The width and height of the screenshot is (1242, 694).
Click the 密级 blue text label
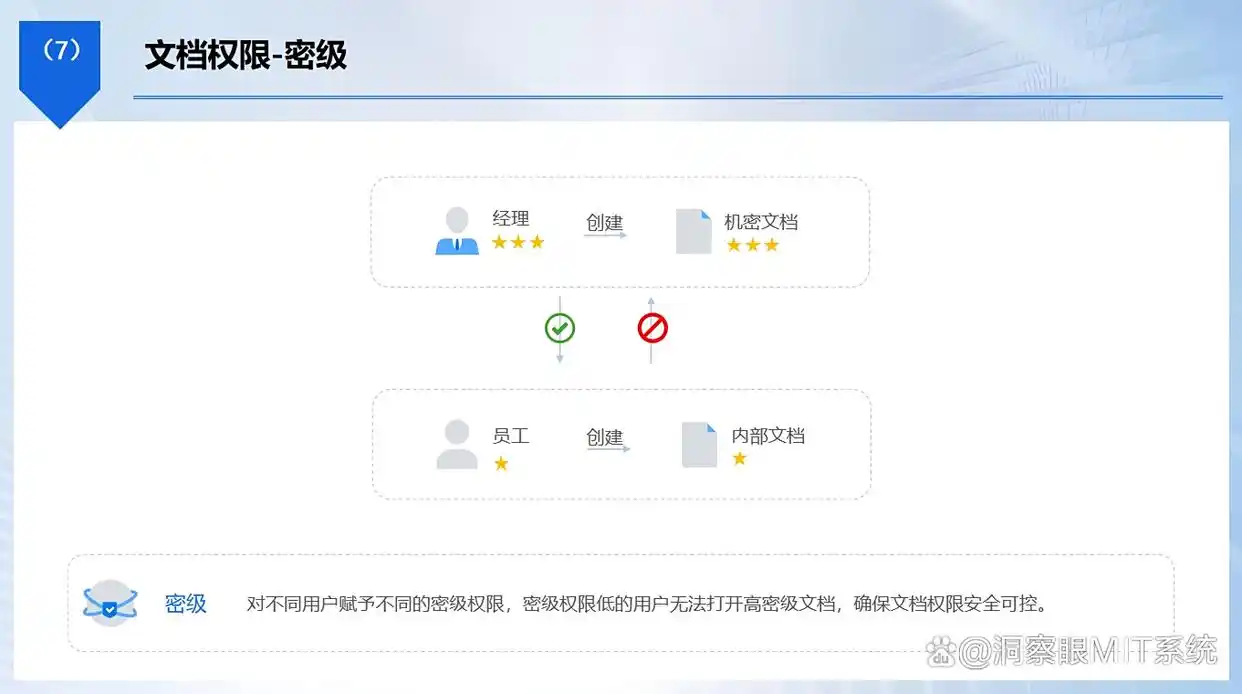tap(184, 601)
